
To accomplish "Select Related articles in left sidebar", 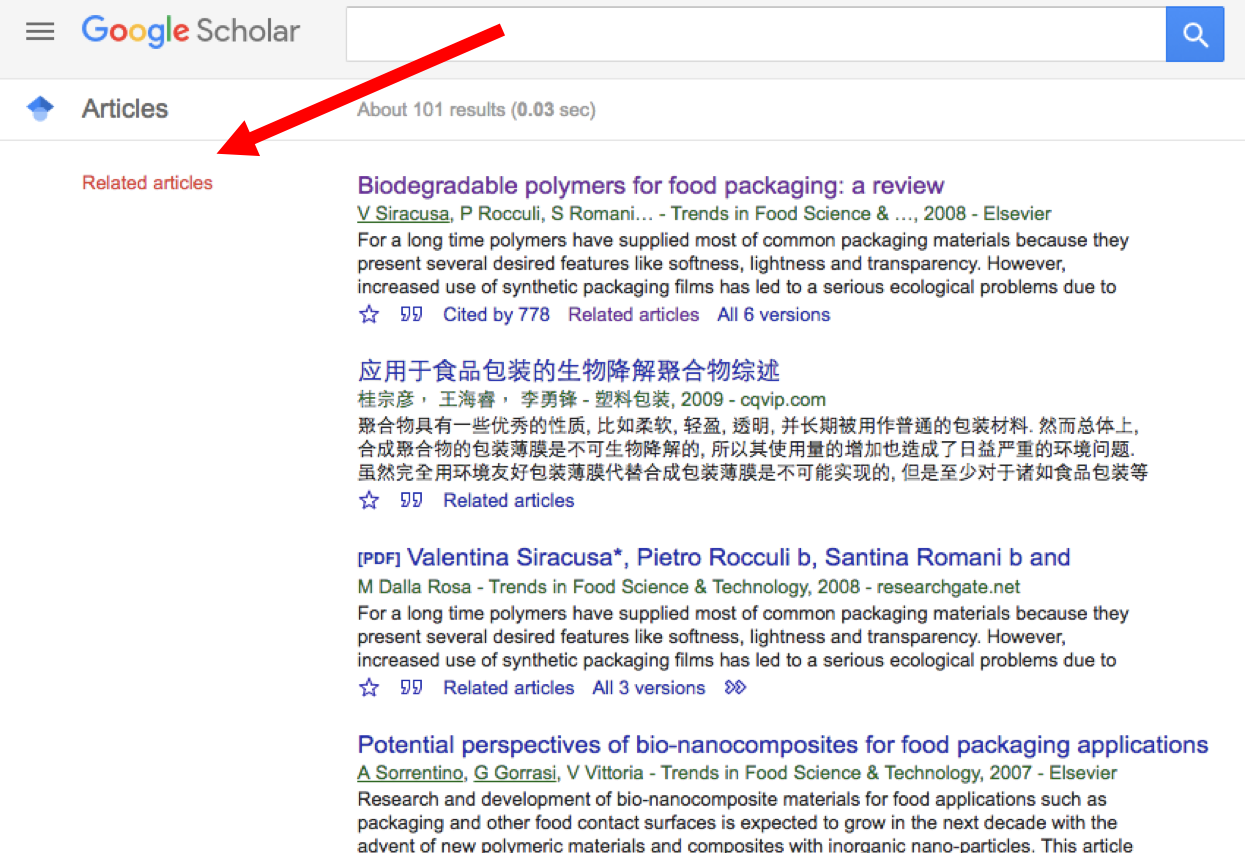I will pos(147,183).
